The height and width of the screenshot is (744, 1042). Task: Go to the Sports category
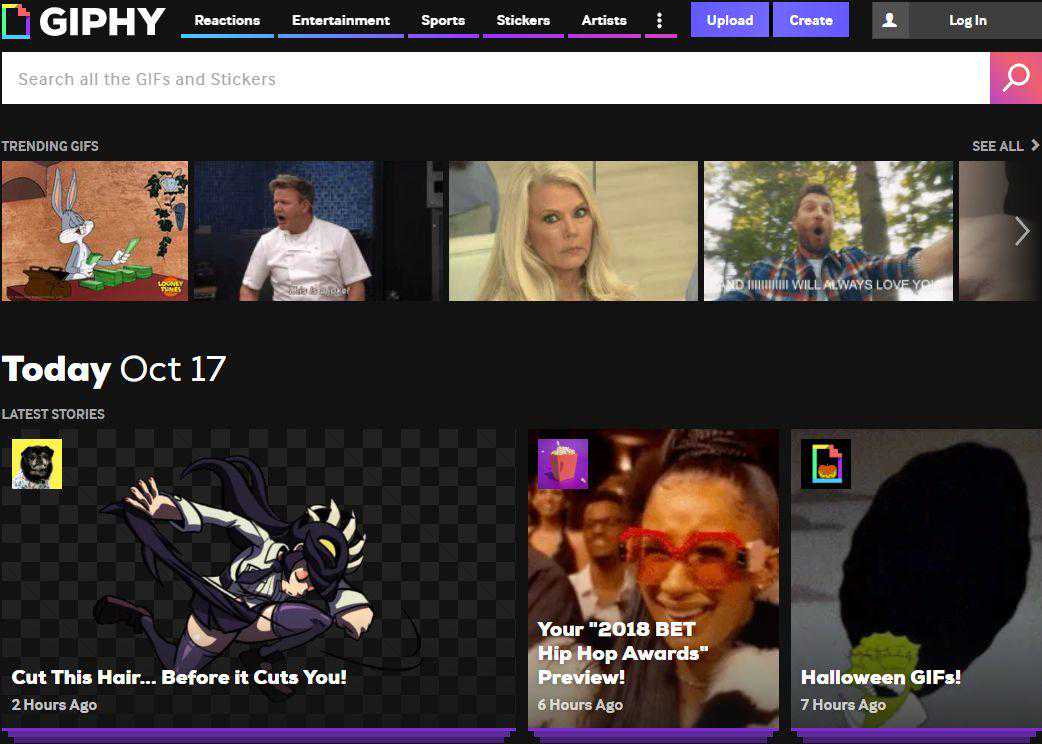[x=443, y=20]
